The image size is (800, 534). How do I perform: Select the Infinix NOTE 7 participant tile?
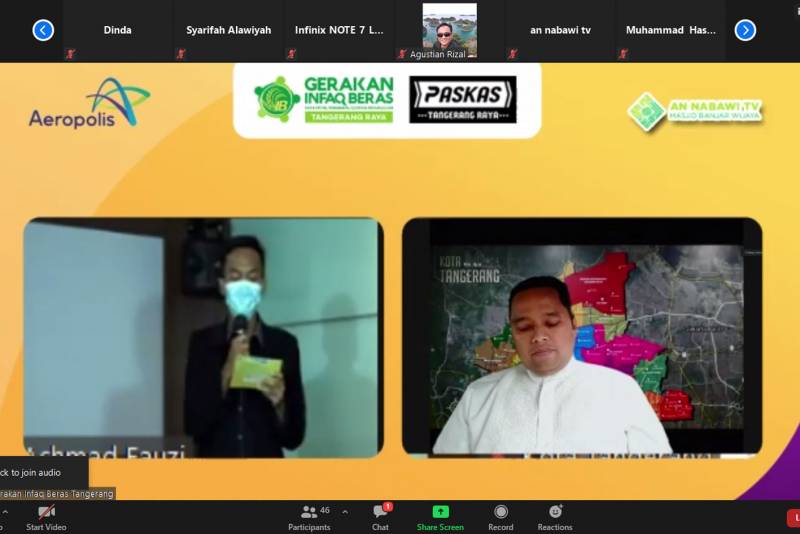pyautogui.click(x=339, y=30)
